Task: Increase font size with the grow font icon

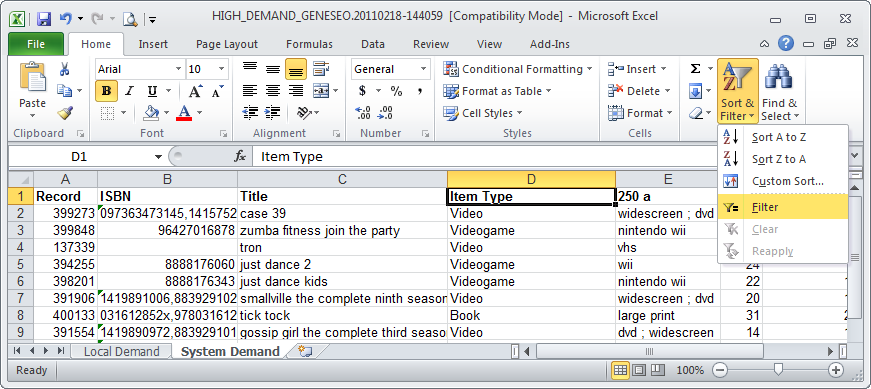Action: tap(195, 91)
